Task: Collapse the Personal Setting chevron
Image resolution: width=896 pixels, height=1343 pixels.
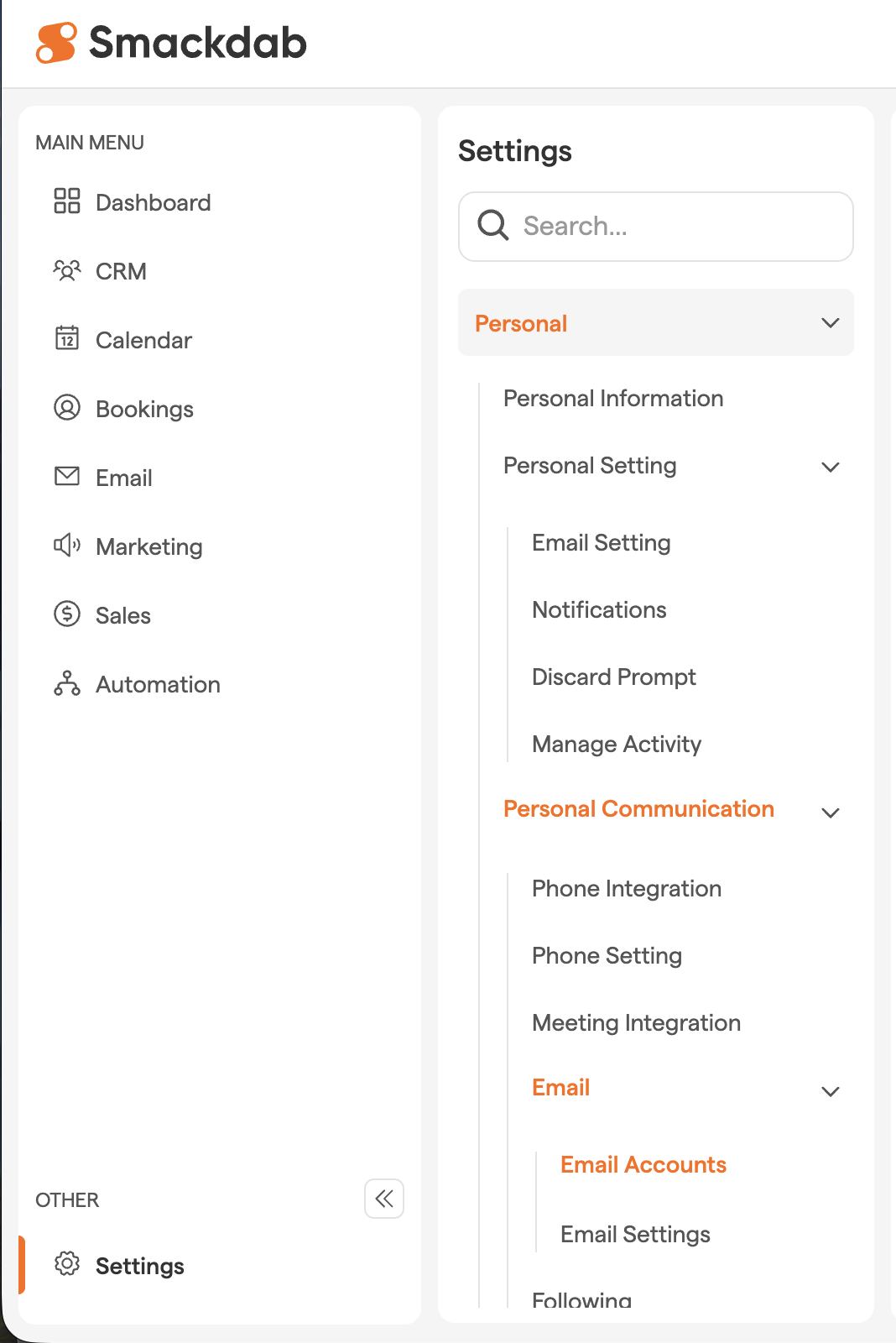Action: click(831, 468)
